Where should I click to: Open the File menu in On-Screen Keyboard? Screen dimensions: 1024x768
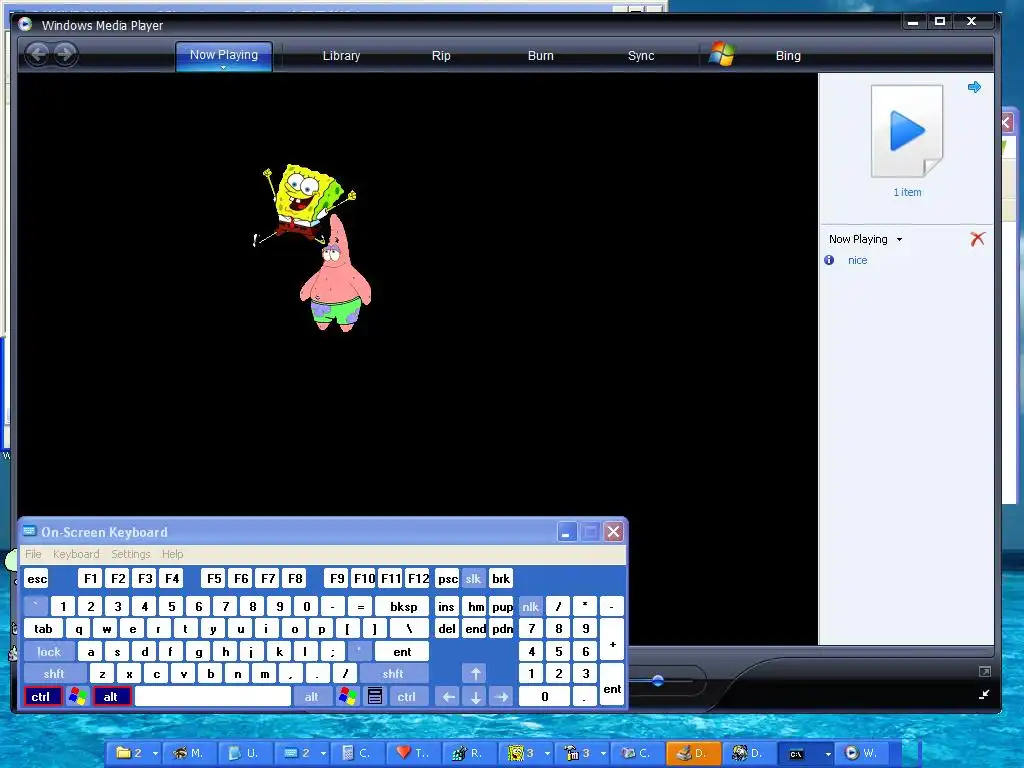pyautogui.click(x=33, y=554)
